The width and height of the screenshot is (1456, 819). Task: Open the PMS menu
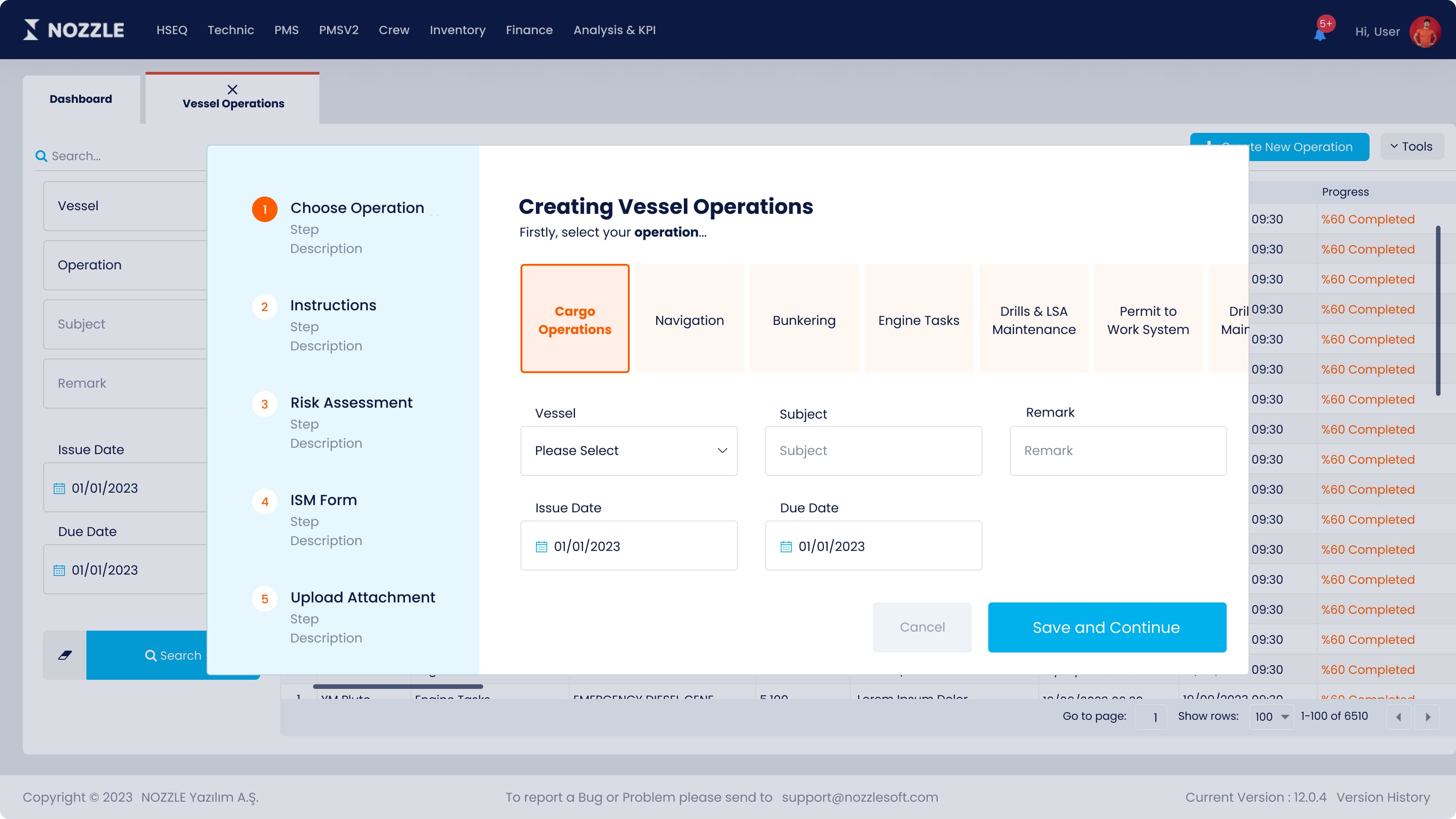point(287,30)
